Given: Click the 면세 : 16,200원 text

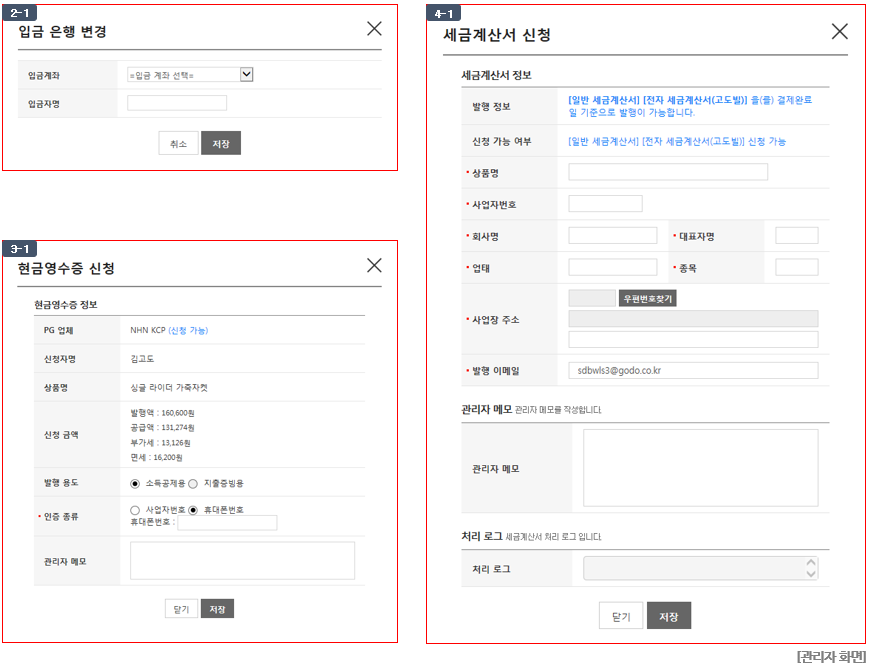Looking at the screenshot, I should pyautogui.click(x=156, y=458).
